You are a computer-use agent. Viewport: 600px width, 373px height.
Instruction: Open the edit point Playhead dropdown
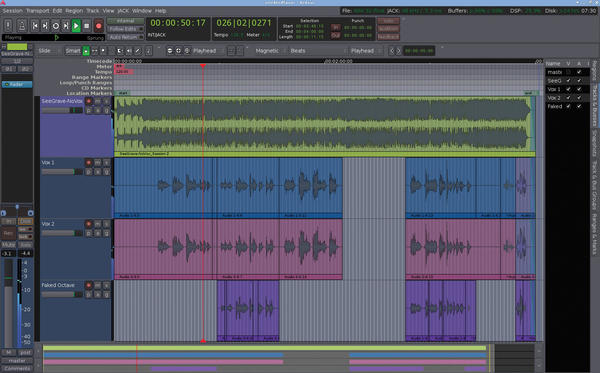365,50
